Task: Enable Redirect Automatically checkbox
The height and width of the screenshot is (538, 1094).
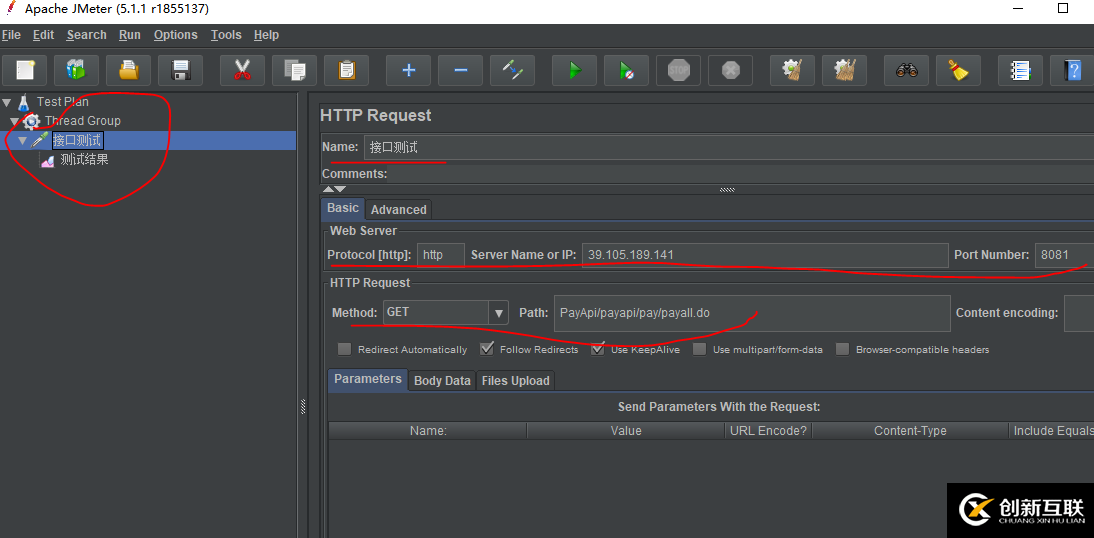Action: pyautogui.click(x=345, y=349)
